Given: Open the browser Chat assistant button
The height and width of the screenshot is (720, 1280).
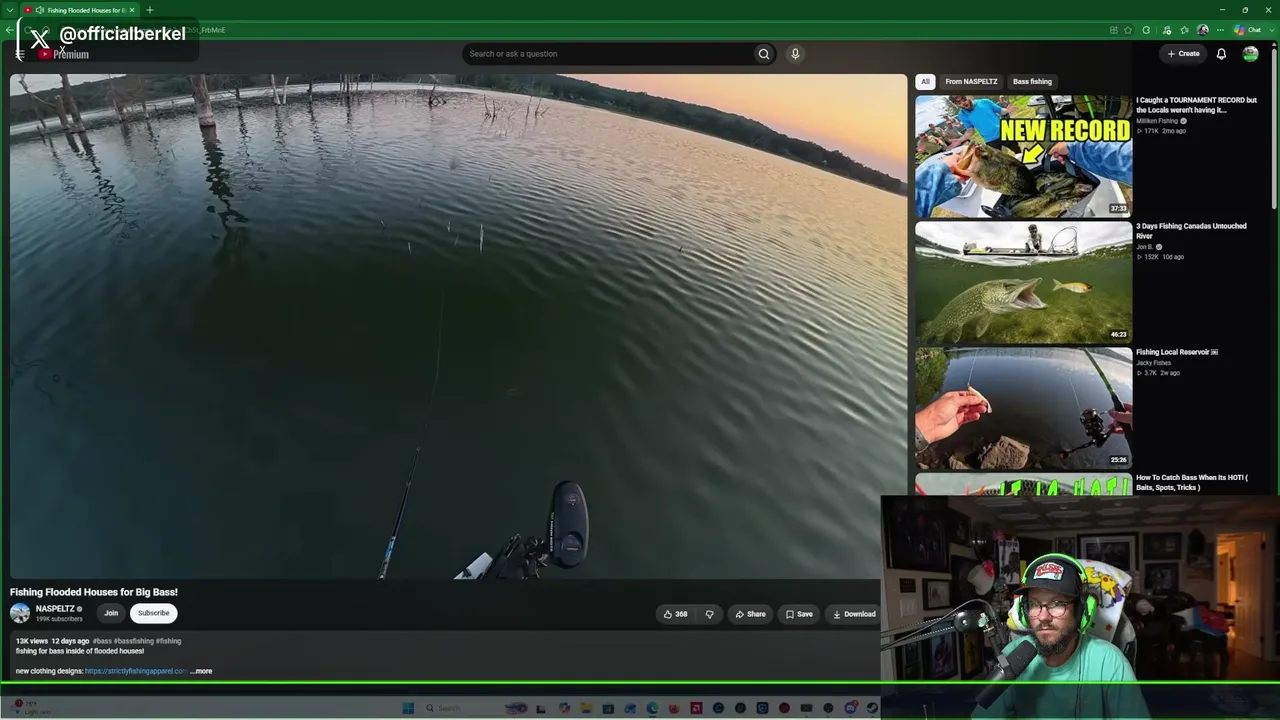Looking at the screenshot, I should (x=1248, y=30).
